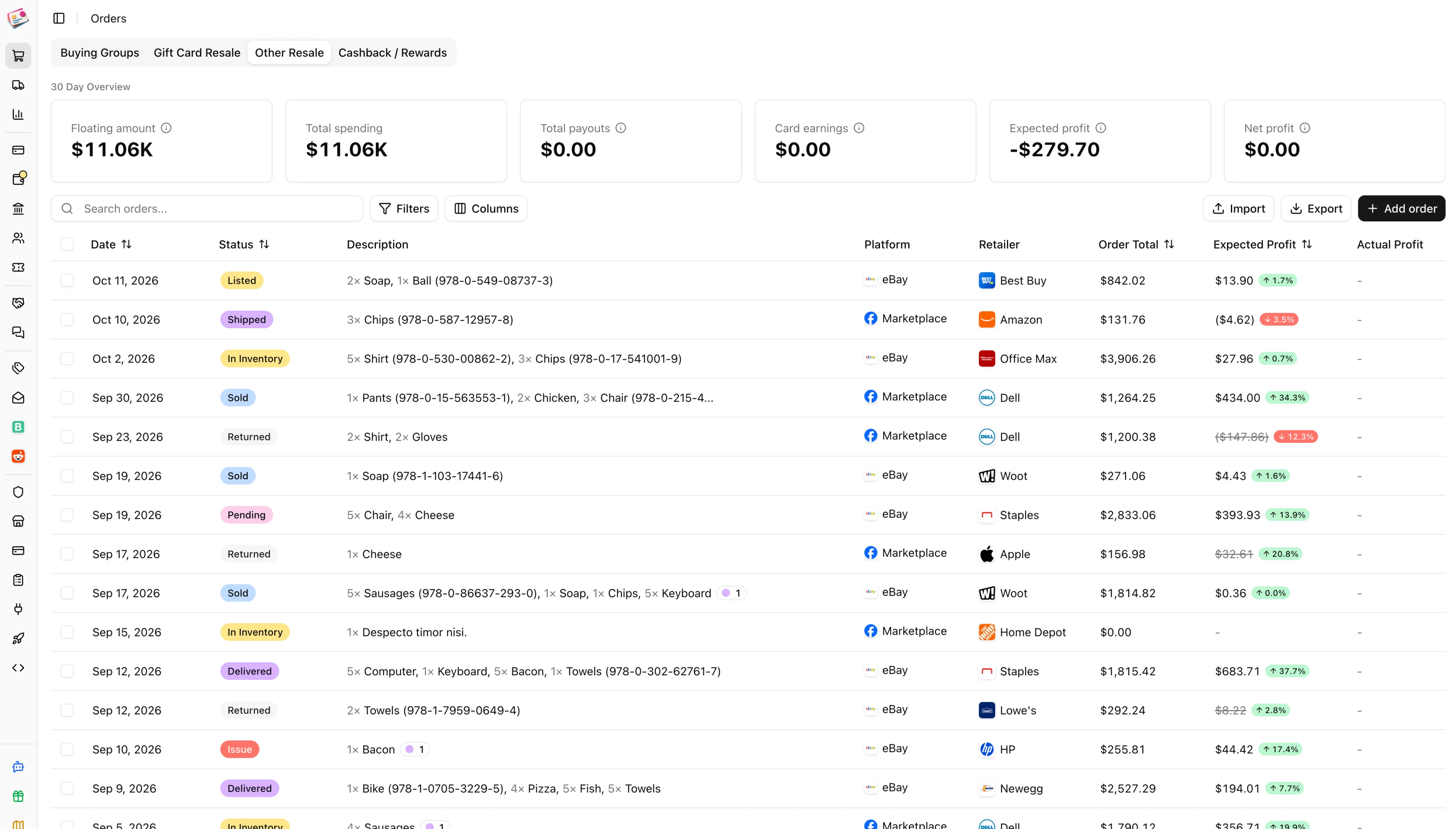This screenshot has width=1456, height=829.
Task: Open the ticket sidebar icon
Action: point(18,267)
